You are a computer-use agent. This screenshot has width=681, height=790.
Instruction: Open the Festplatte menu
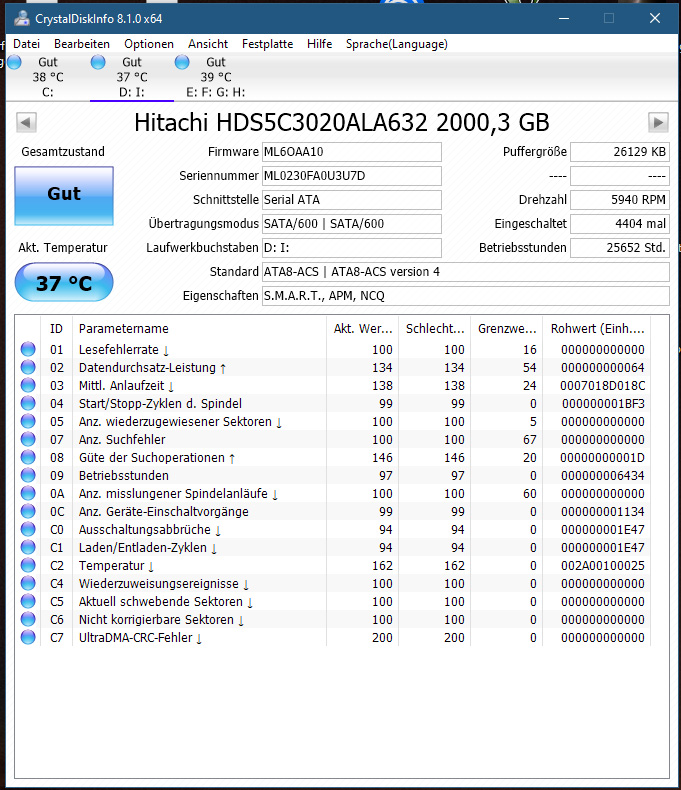pos(267,44)
